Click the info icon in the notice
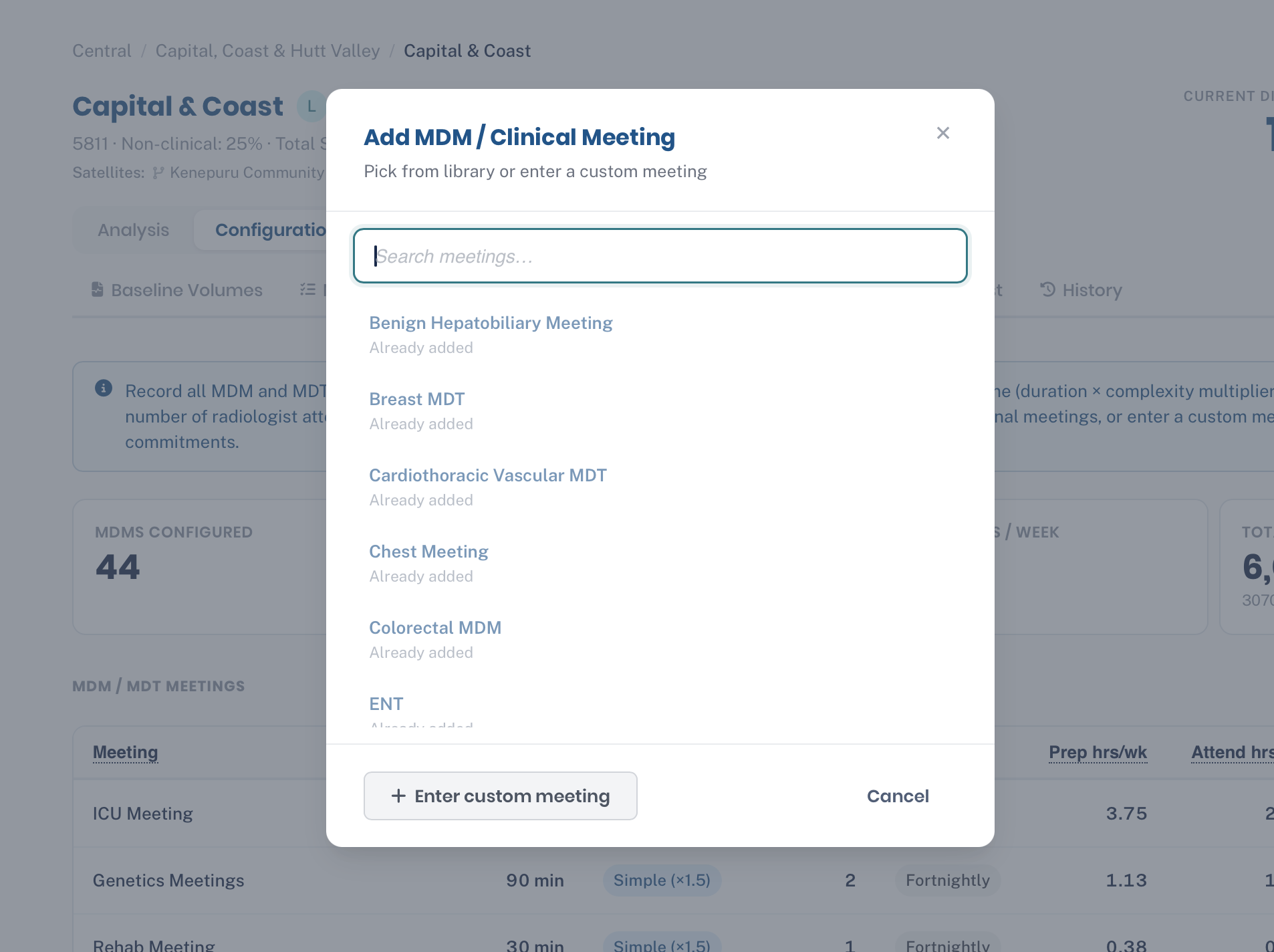 104,388
